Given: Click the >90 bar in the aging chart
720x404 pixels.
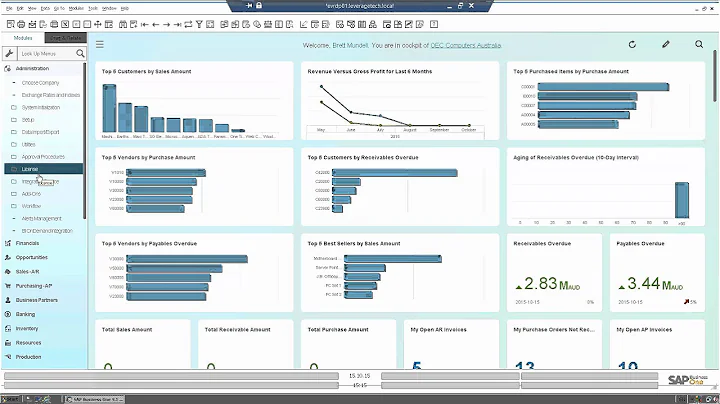Looking at the screenshot, I should pos(681,200).
